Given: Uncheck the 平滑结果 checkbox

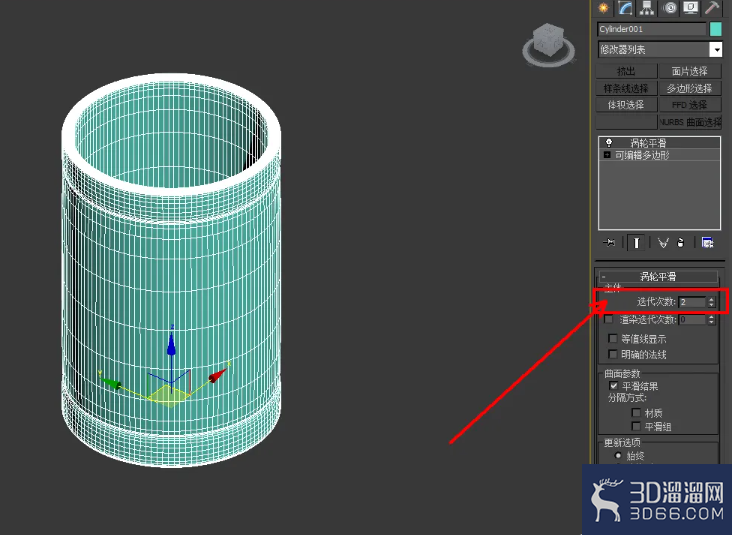Looking at the screenshot, I should pos(613,386).
